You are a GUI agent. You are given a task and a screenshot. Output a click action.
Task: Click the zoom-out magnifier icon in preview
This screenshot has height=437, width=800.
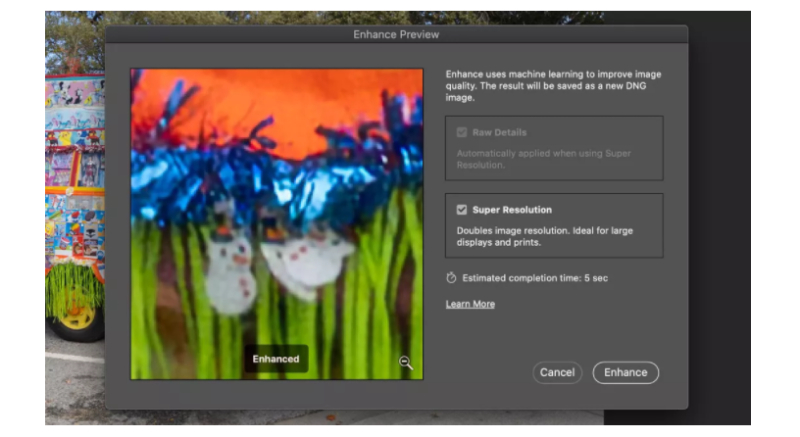pyautogui.click(x=406, y=363)
